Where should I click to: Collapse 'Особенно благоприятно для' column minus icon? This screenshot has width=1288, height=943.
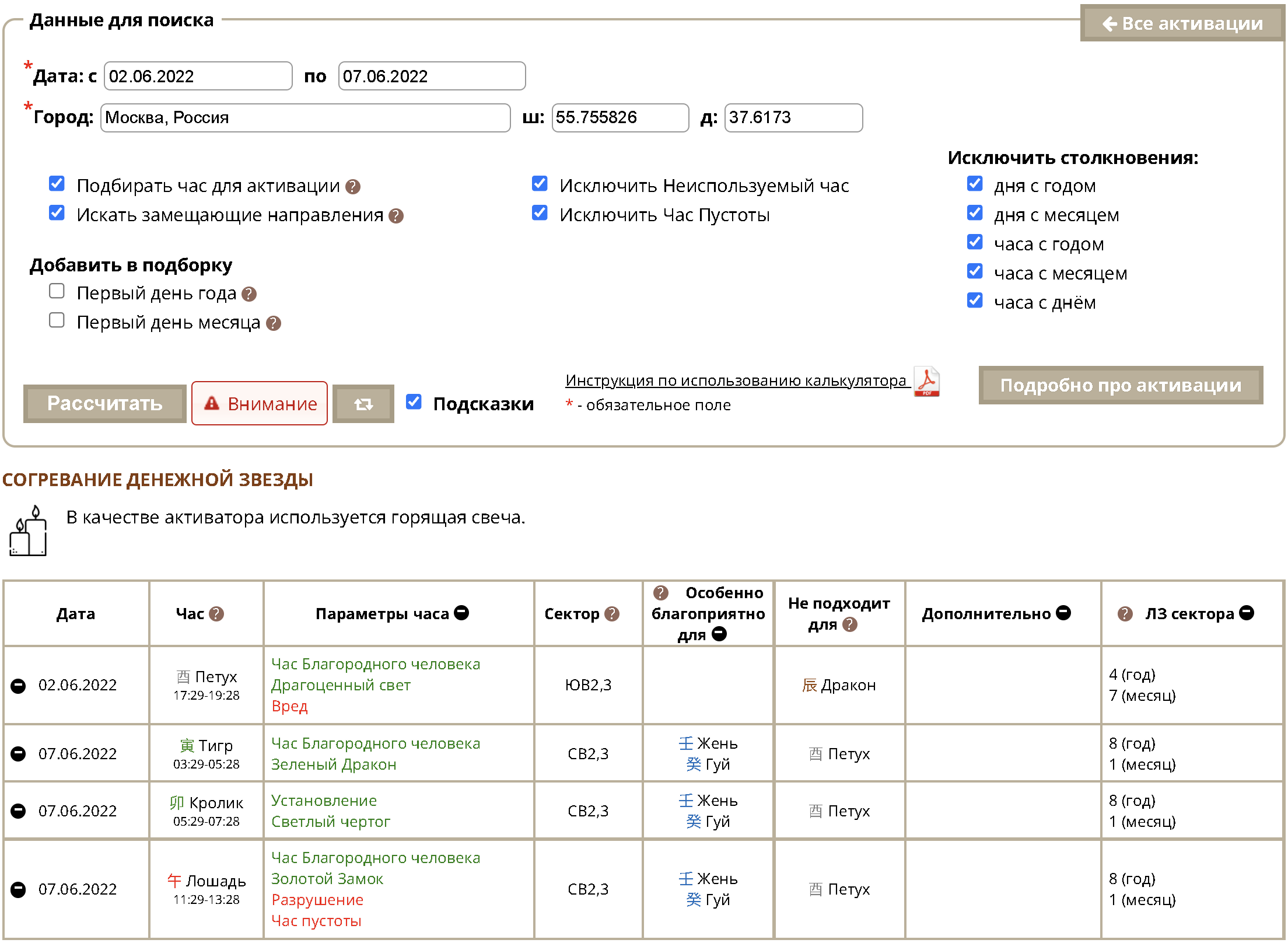tap(719, 634)
